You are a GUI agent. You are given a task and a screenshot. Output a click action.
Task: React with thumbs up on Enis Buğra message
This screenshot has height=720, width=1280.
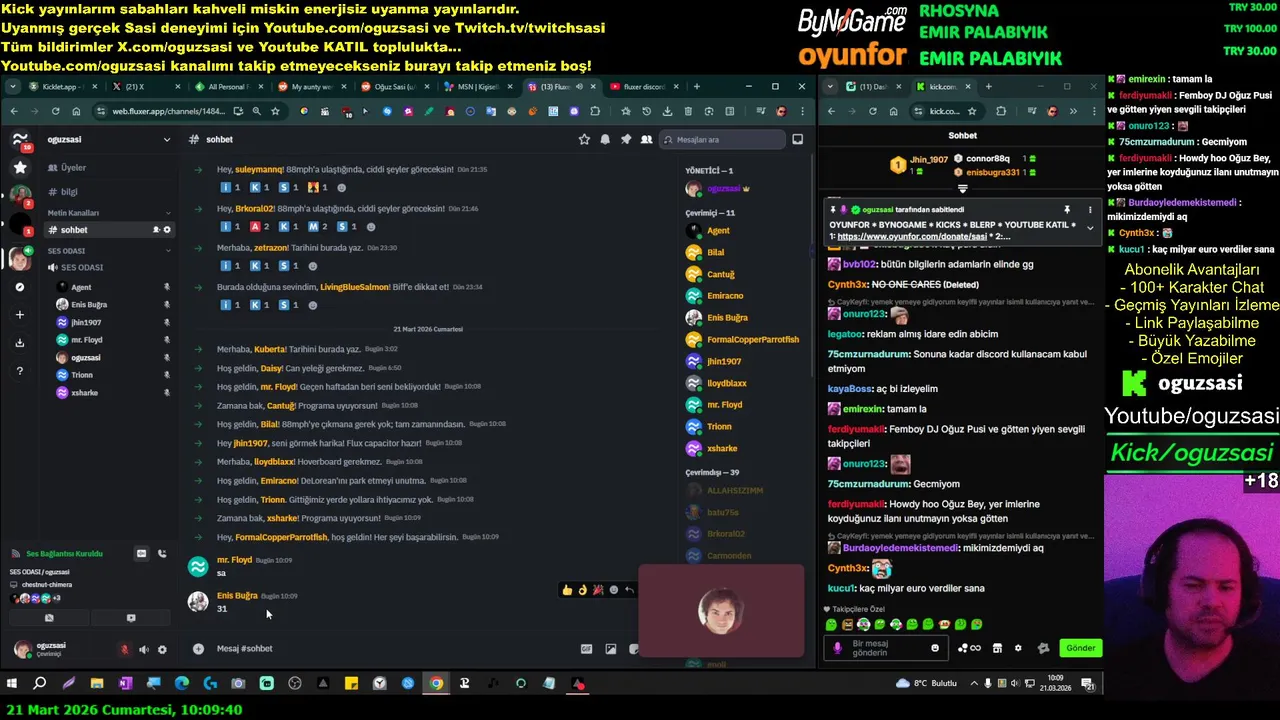567,590
